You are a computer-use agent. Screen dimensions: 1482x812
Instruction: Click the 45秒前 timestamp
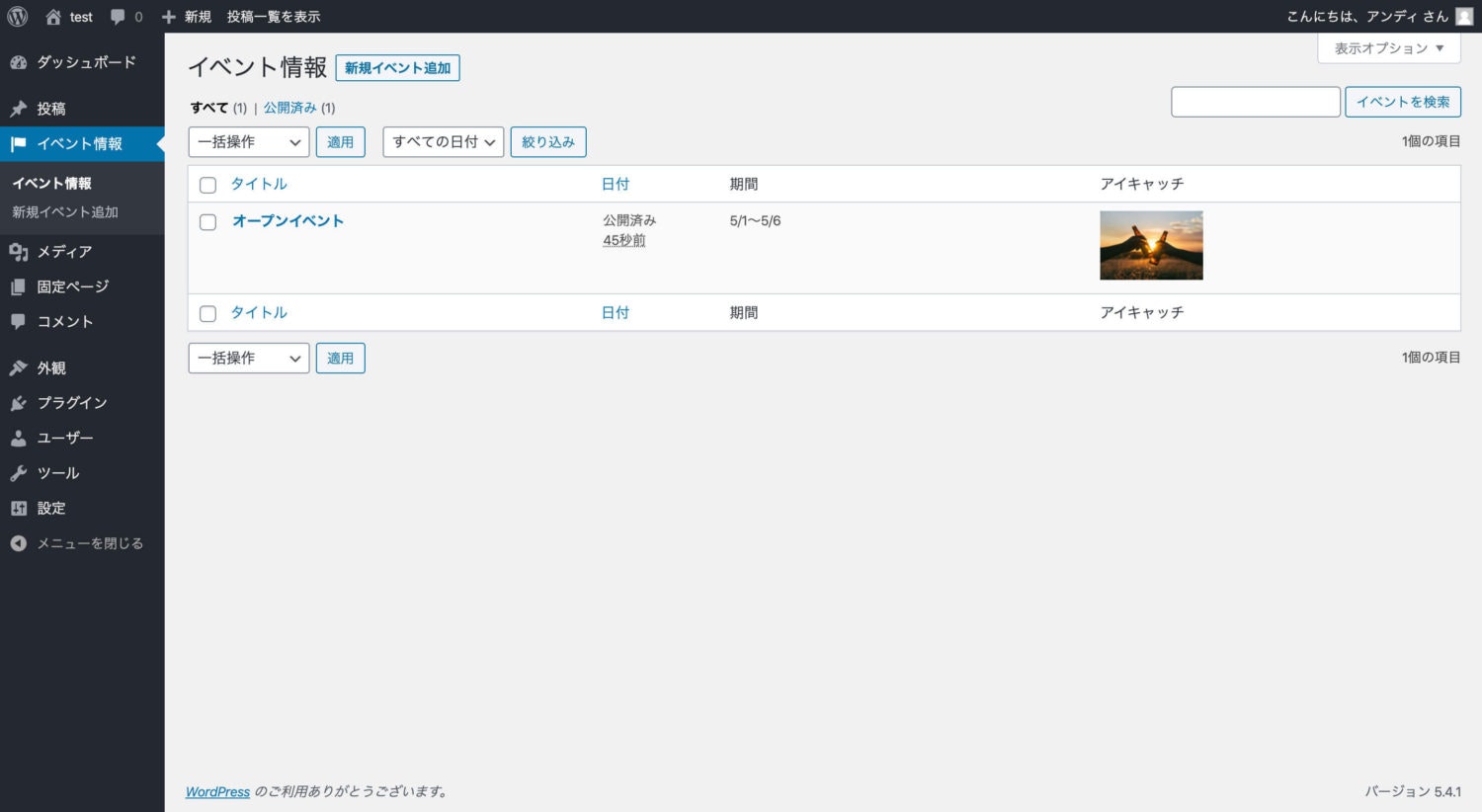[624, 240]
